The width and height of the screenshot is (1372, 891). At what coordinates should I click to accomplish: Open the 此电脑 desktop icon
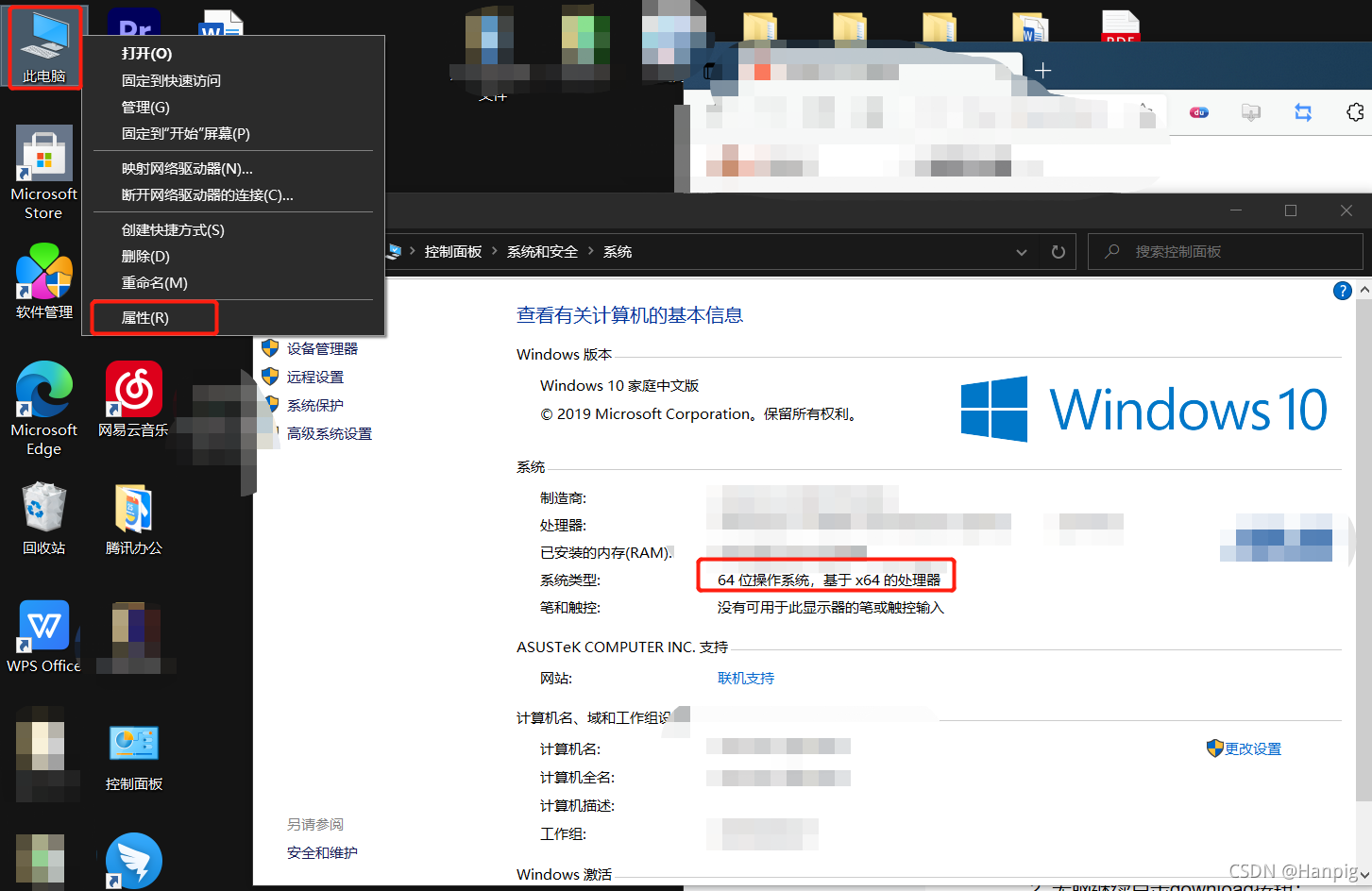(44, 47)
